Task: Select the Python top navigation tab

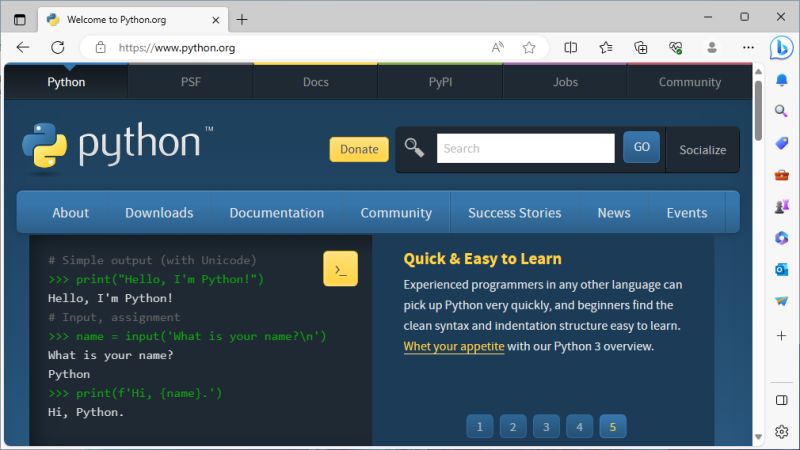Action: (x=66, y=82)
